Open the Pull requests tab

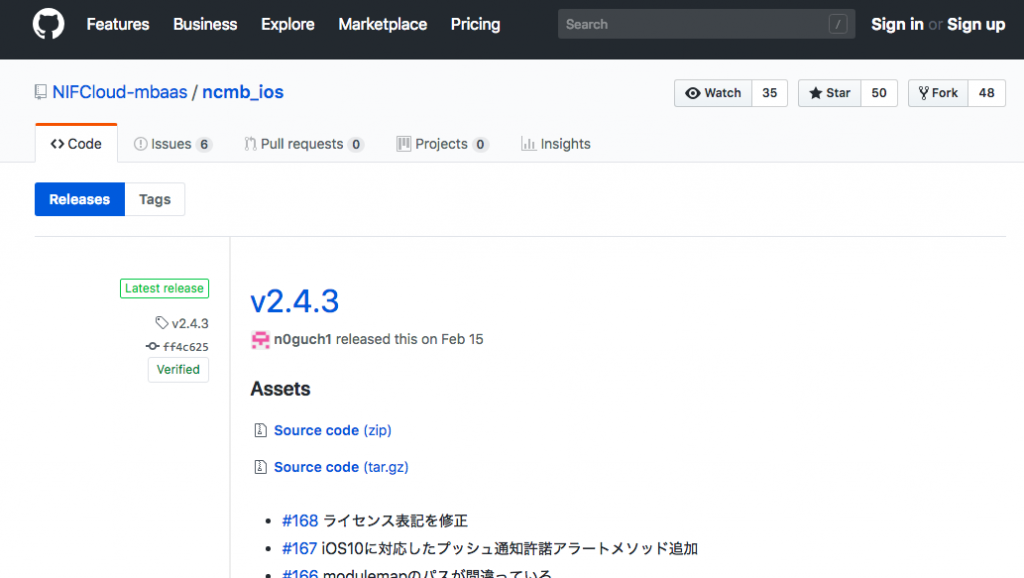[x=303, y=143]
